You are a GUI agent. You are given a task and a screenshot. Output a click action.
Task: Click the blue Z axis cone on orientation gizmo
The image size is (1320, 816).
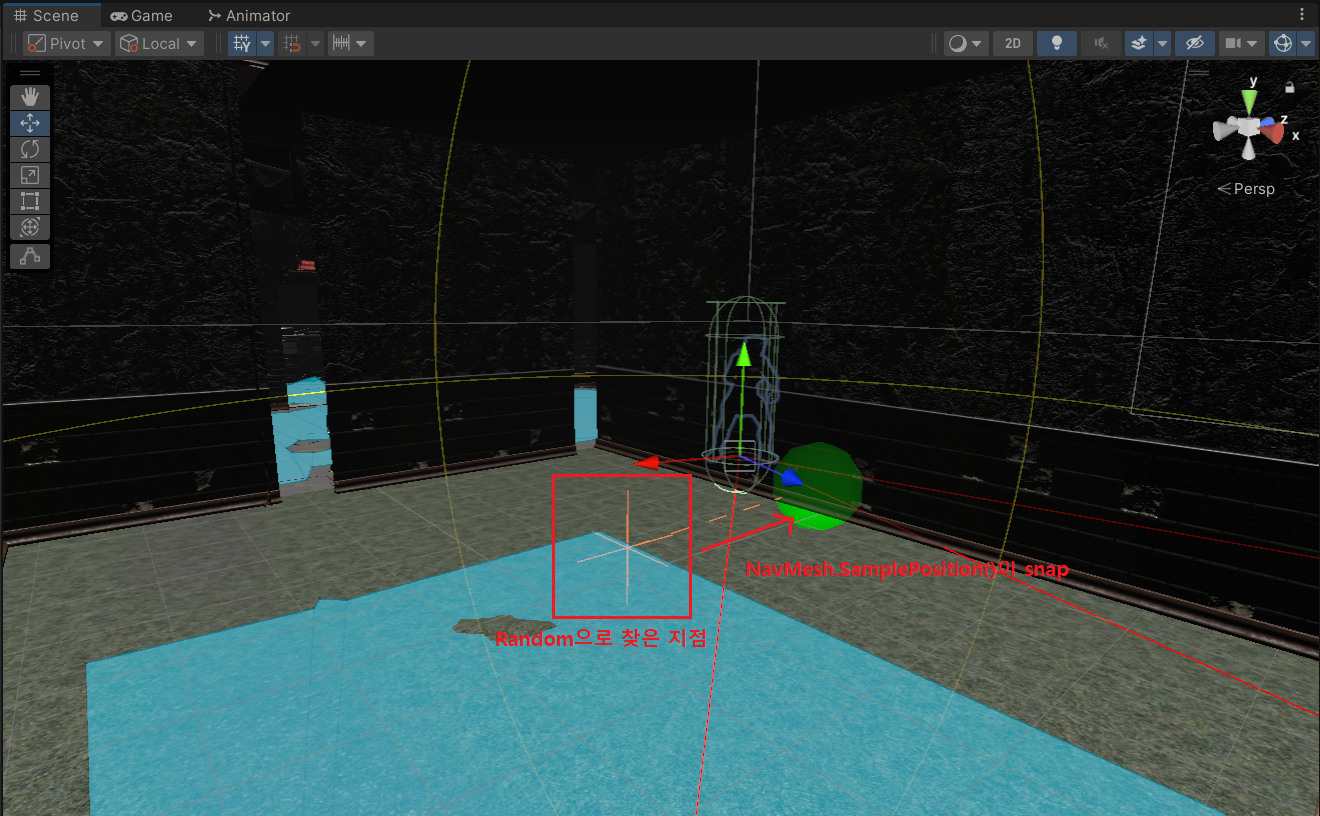[1269, 122]
